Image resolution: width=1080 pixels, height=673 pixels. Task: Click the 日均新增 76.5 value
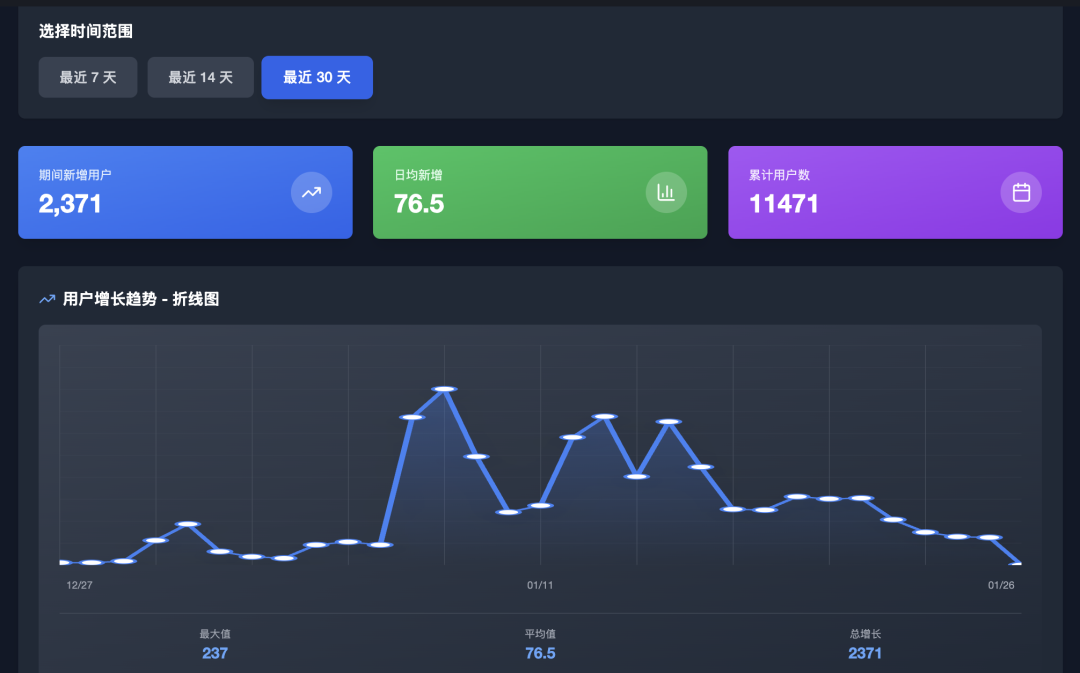pyautogui.click(x=419, y=204)
